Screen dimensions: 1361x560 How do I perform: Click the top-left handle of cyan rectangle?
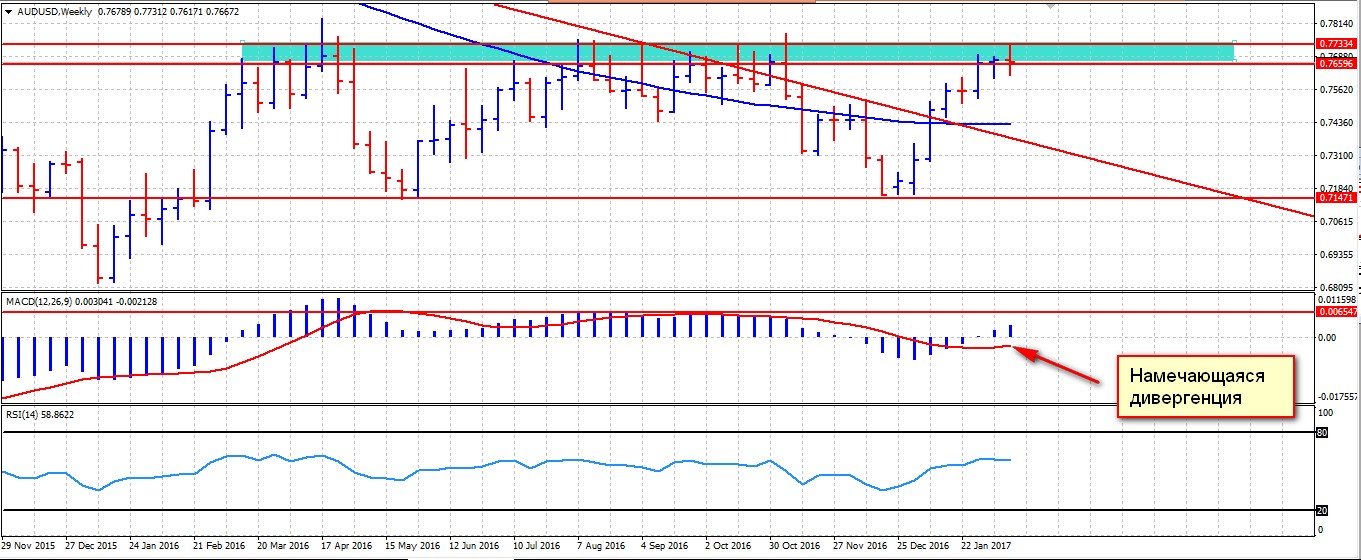[x=243, y=42]
